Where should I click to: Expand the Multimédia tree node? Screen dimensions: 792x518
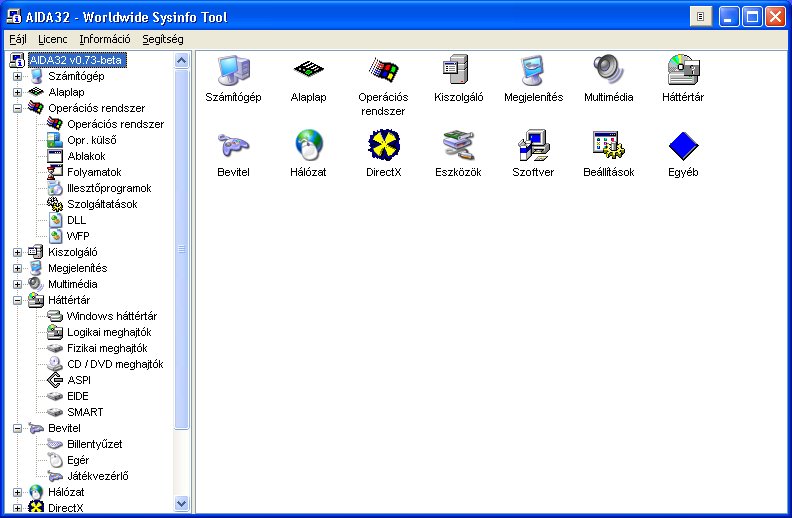[18, 284]
